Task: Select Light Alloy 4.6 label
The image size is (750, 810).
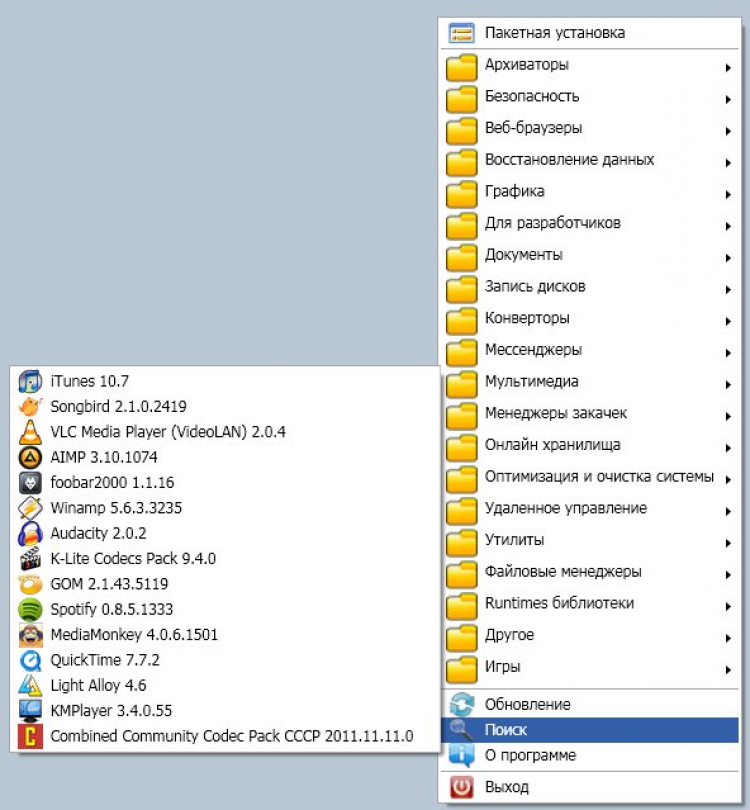Action: [99, 685]
